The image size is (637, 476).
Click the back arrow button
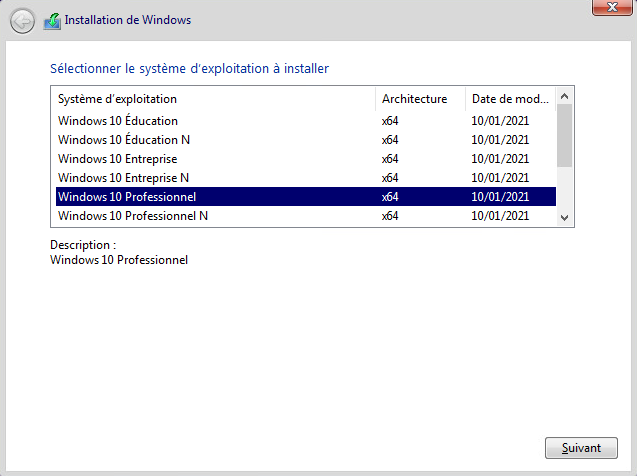tap(22, 21)
